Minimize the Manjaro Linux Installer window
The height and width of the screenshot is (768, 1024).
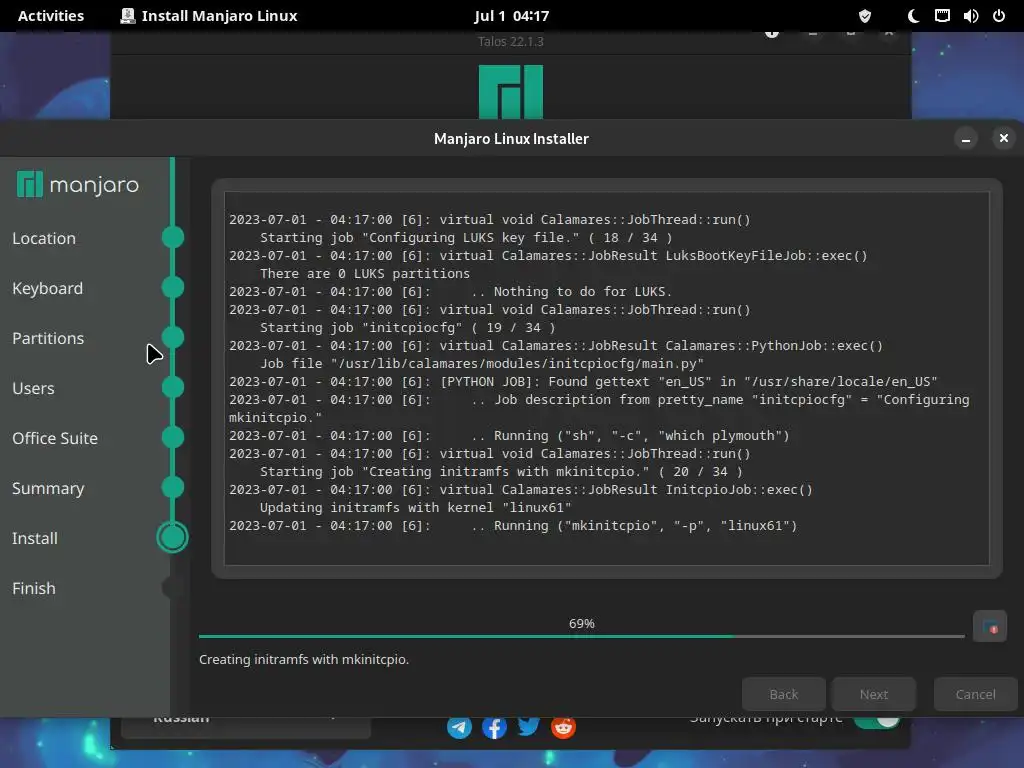pos(966,138)
